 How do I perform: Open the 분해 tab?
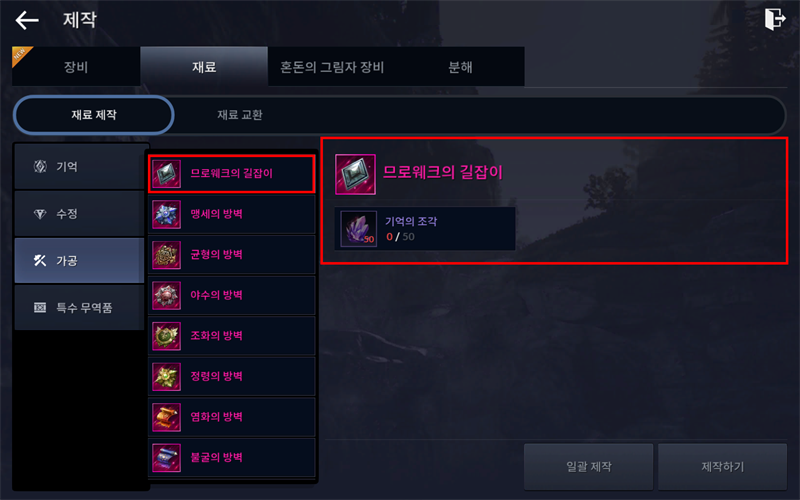(460, 67)
